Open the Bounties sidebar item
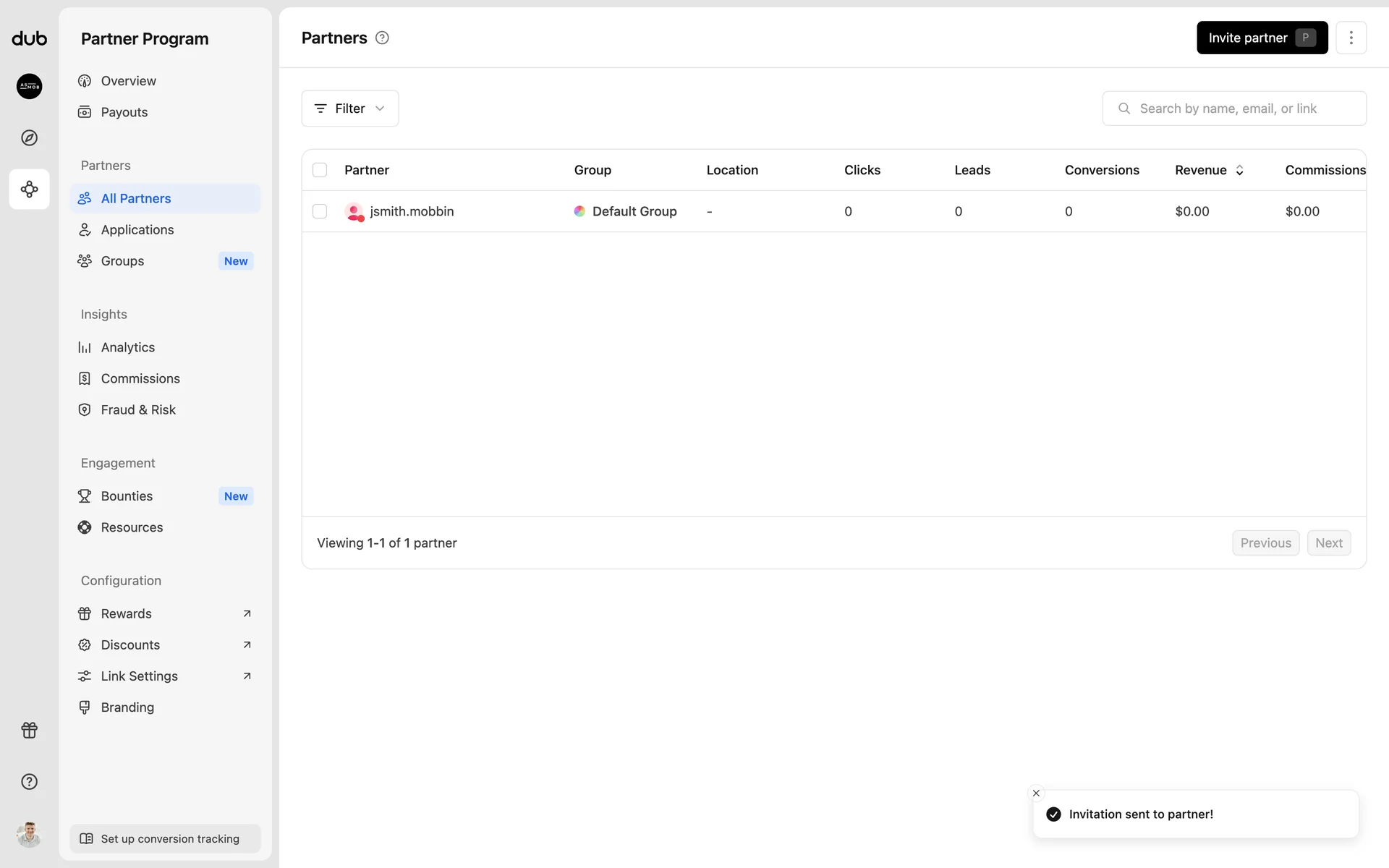This screenshot has height=868, width=1389. (127, 496)
